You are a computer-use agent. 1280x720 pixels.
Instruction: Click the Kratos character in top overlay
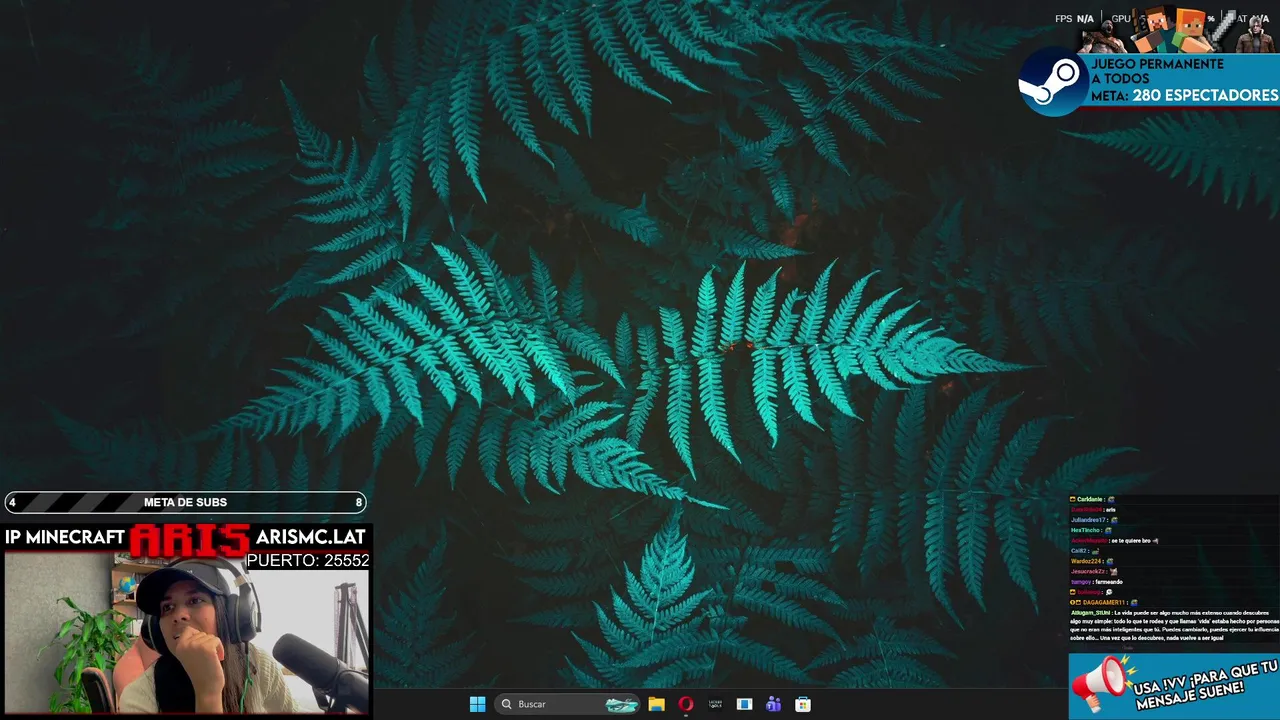[1104, 36]
